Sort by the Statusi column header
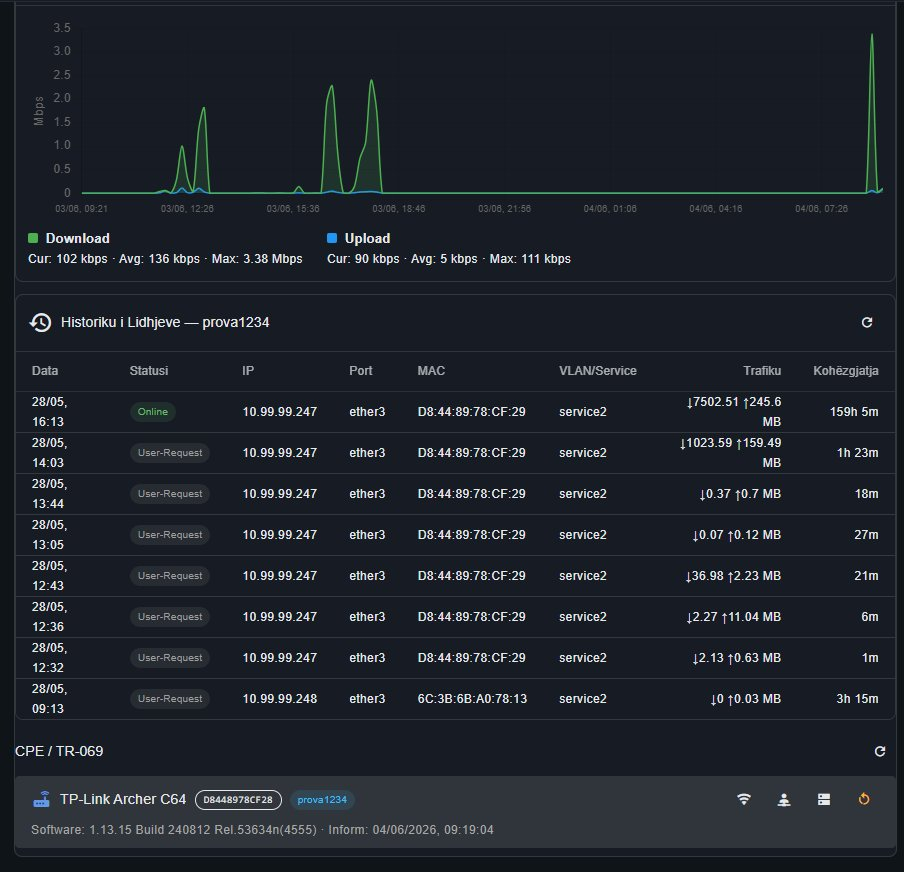This screenshot has width=904, height=872. pos(149,371)
